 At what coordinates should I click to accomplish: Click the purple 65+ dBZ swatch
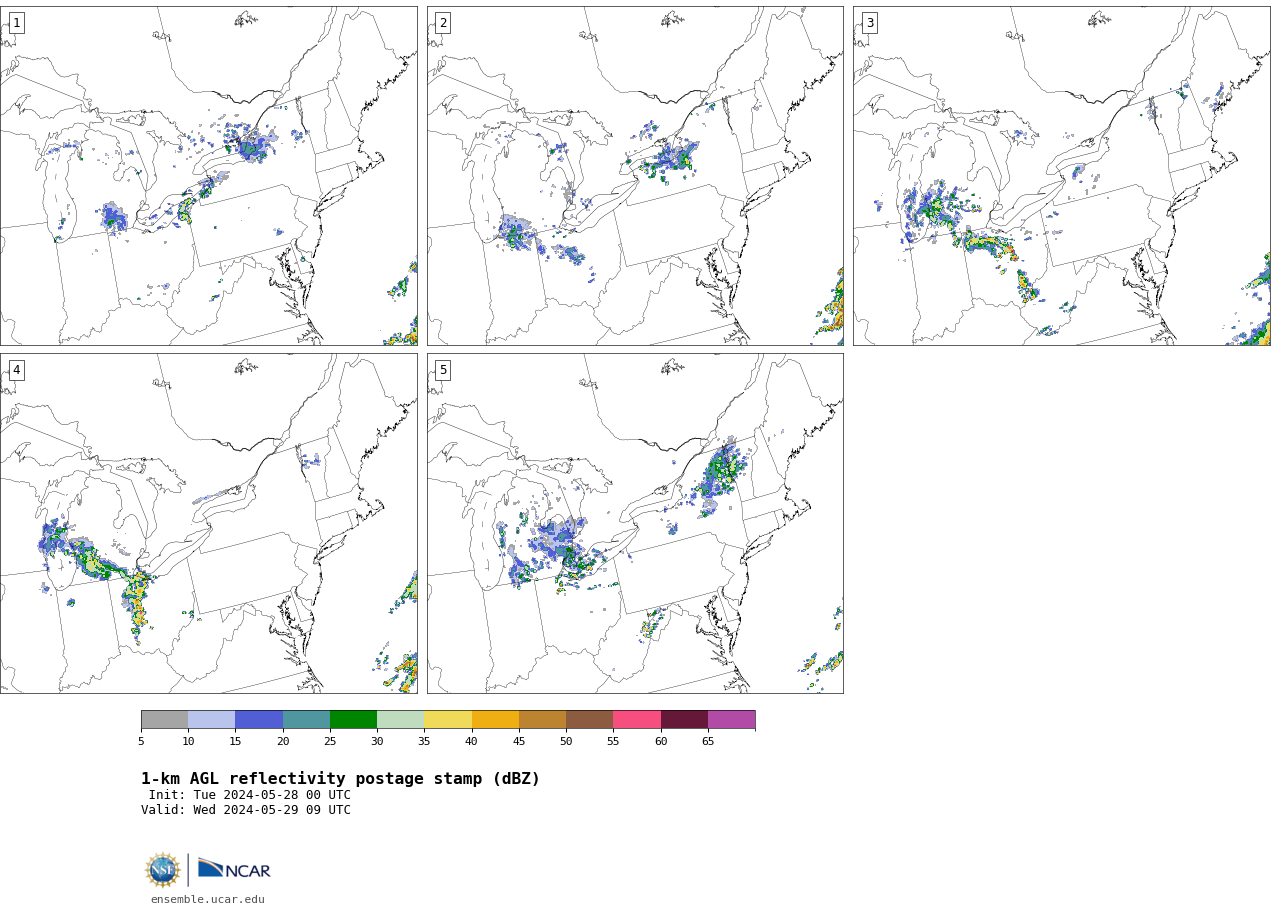click(x=731, y=720)
